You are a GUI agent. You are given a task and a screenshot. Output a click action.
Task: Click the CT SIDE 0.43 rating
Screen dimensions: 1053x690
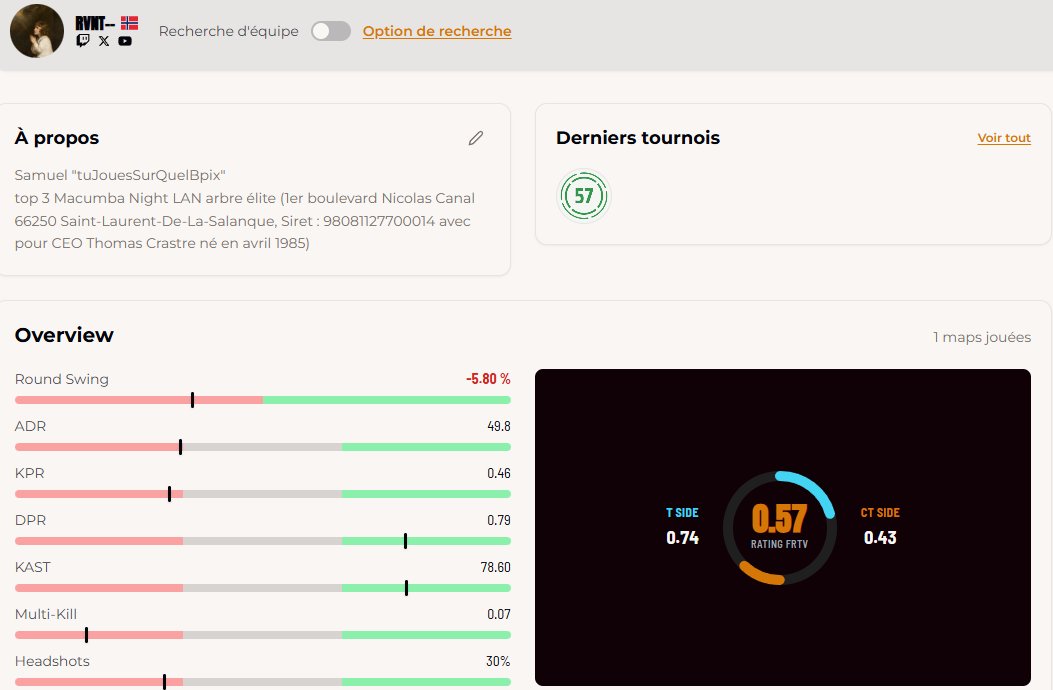pyautogui.click(x=880, y=525)
